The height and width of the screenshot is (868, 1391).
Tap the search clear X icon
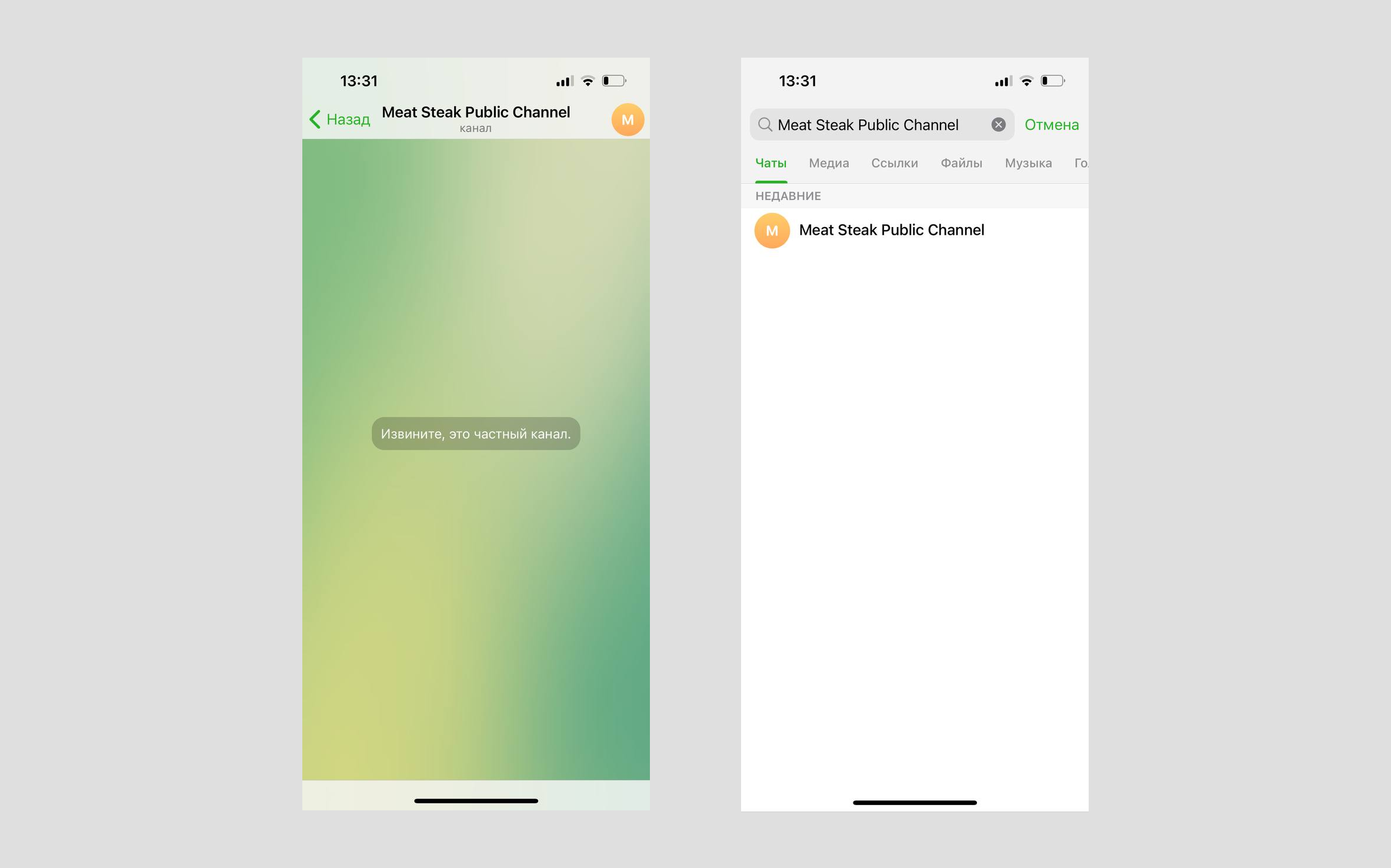[996, 124]
